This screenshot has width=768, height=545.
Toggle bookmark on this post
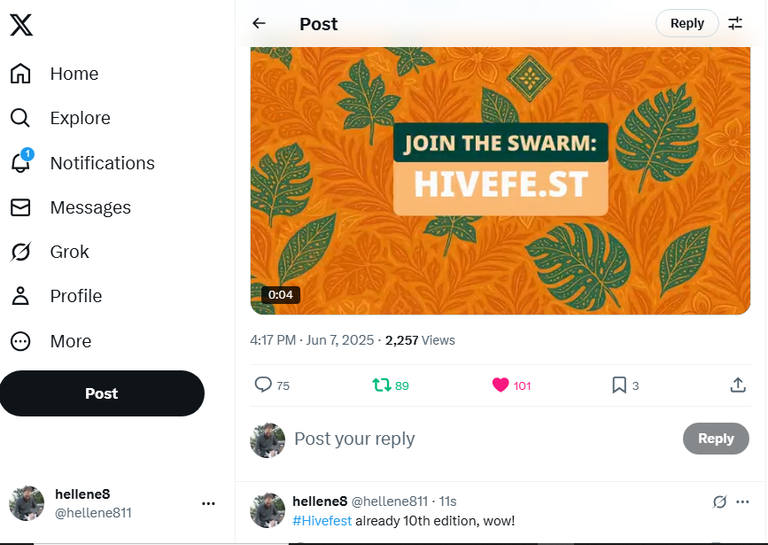coord(619,385)
